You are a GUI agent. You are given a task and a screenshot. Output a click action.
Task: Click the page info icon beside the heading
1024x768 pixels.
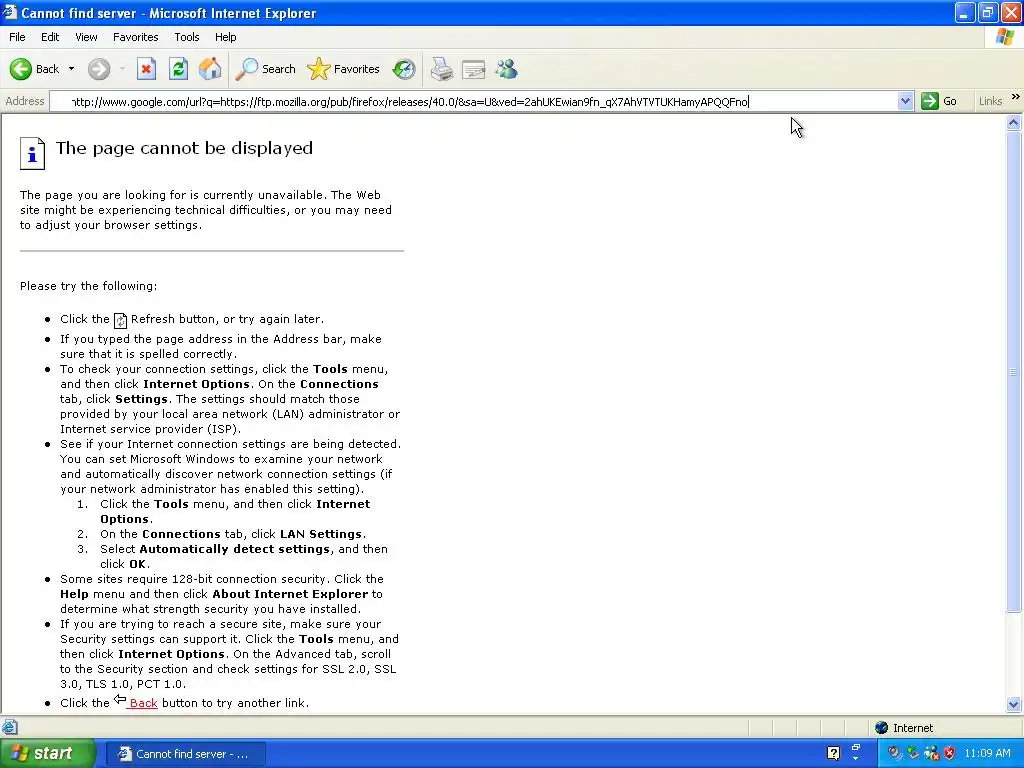32,153
